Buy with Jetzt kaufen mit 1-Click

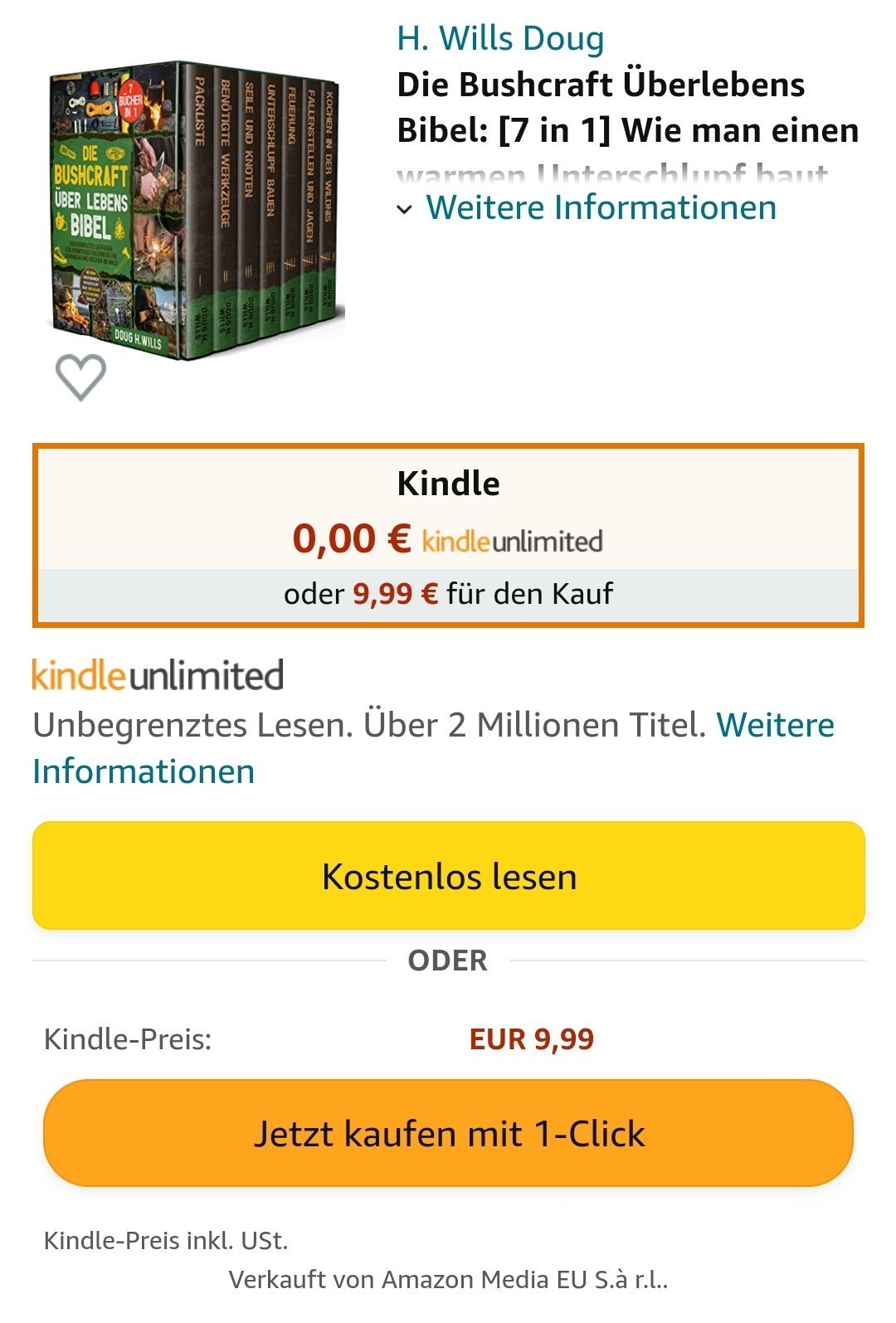(x=448, y=1133)
